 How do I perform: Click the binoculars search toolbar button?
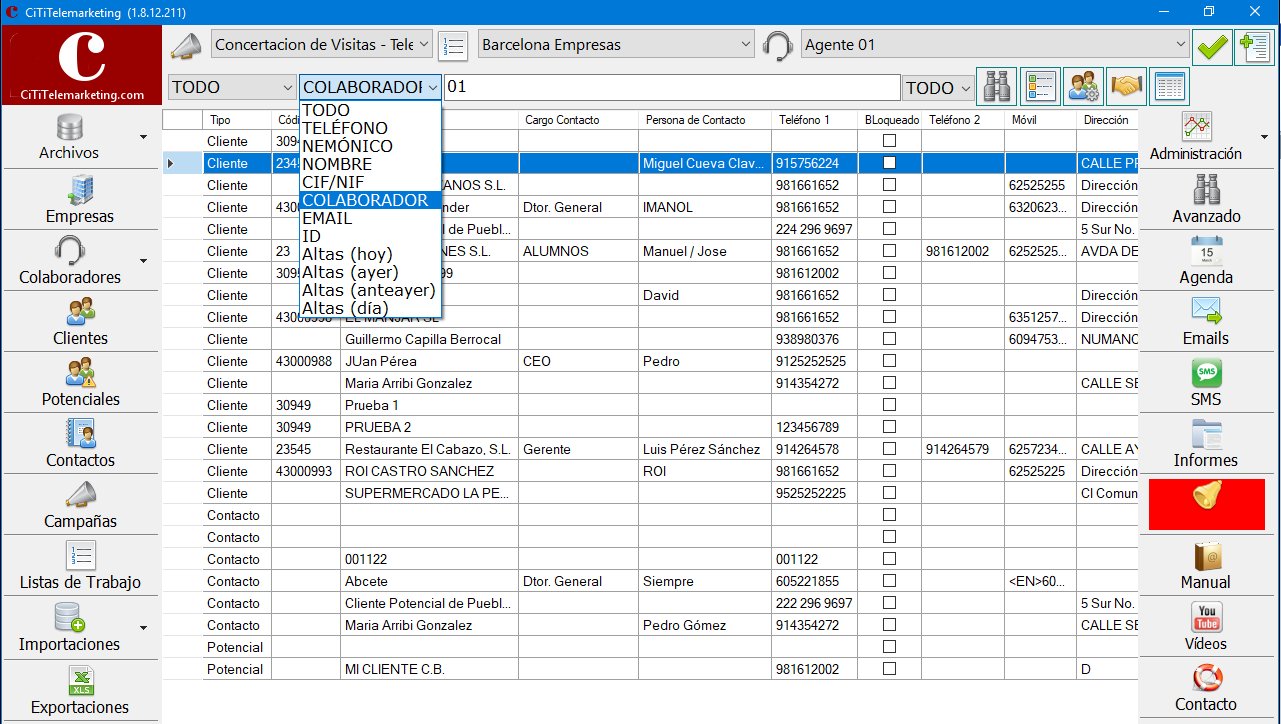[997, 87]
